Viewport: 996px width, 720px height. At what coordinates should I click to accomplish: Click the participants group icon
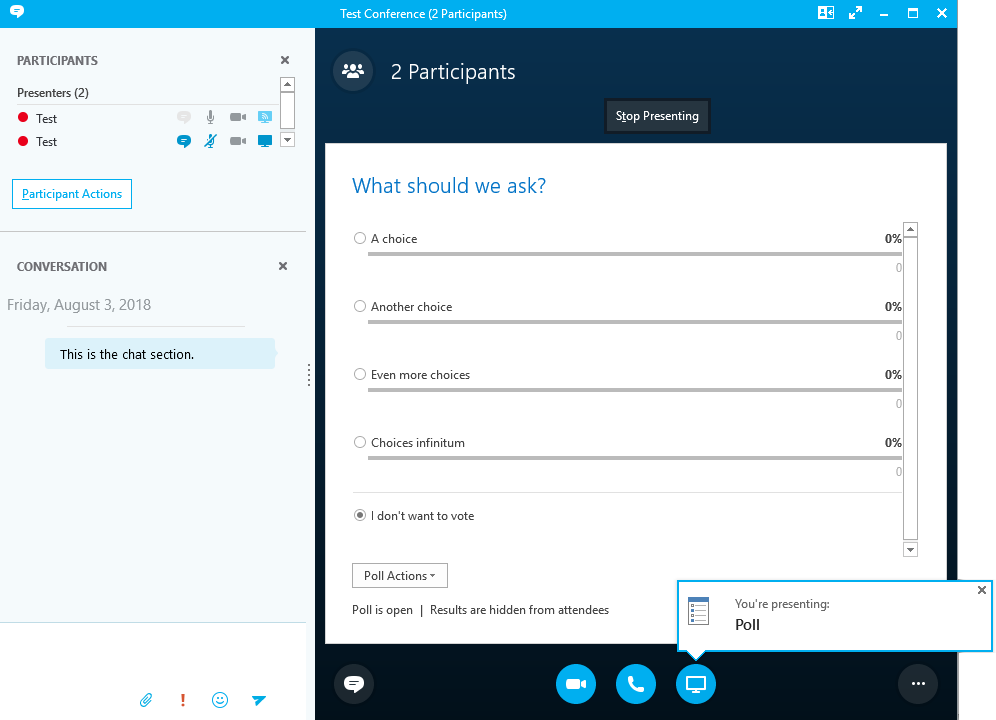352,72
